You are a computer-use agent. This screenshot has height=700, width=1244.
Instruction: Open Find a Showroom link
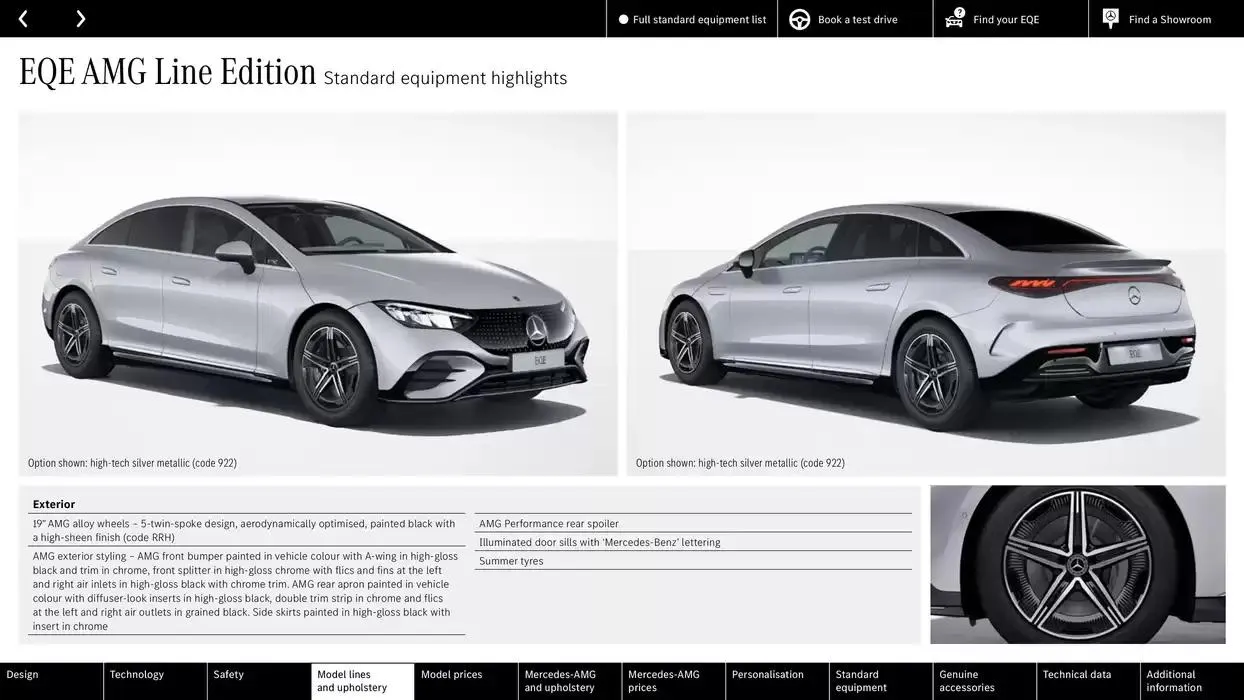tap(1166, 19)
